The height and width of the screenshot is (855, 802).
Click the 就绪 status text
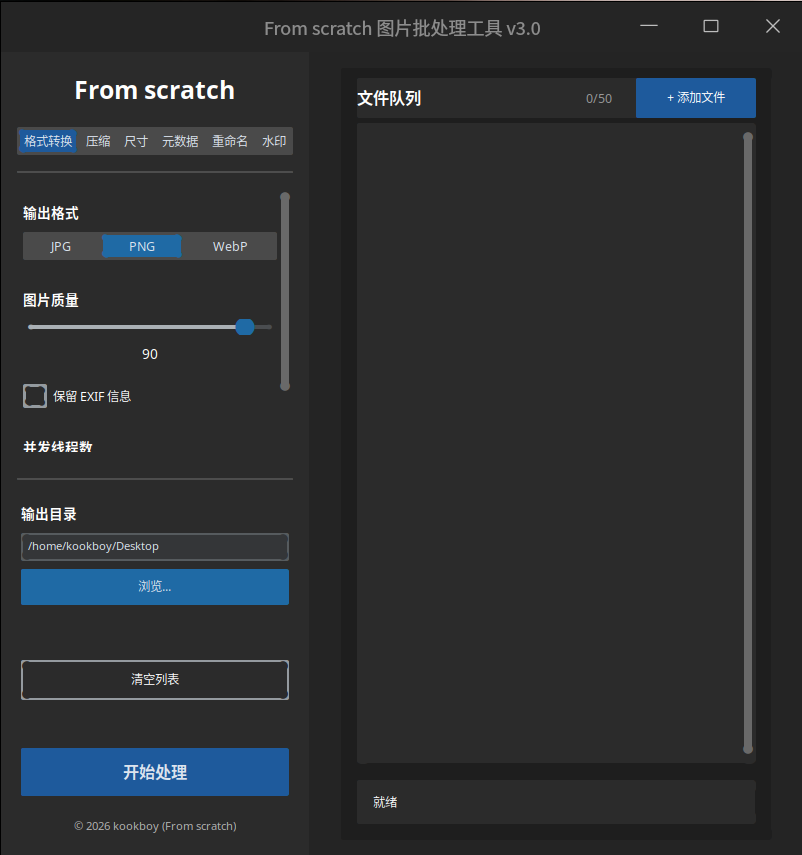(385, 802)
